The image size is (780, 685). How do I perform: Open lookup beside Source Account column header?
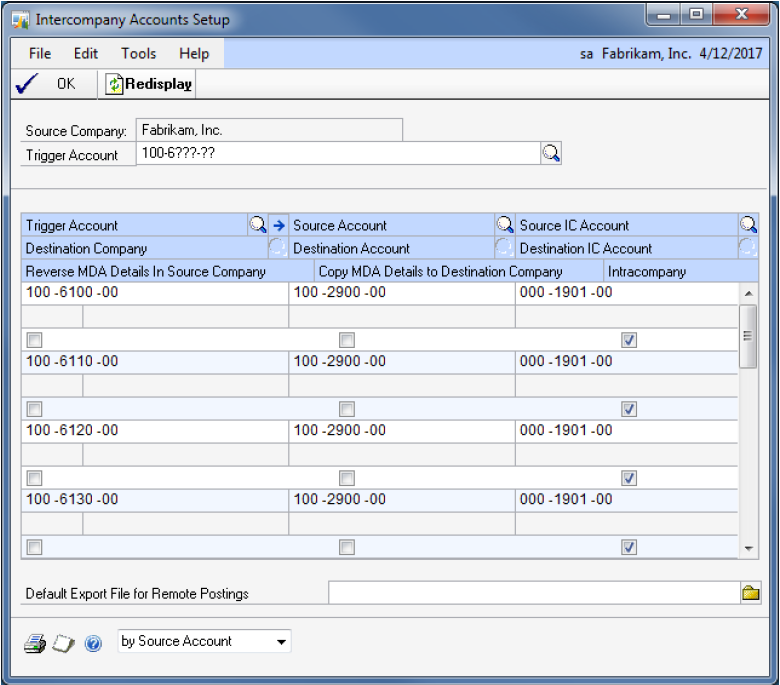tap(504, 225)
